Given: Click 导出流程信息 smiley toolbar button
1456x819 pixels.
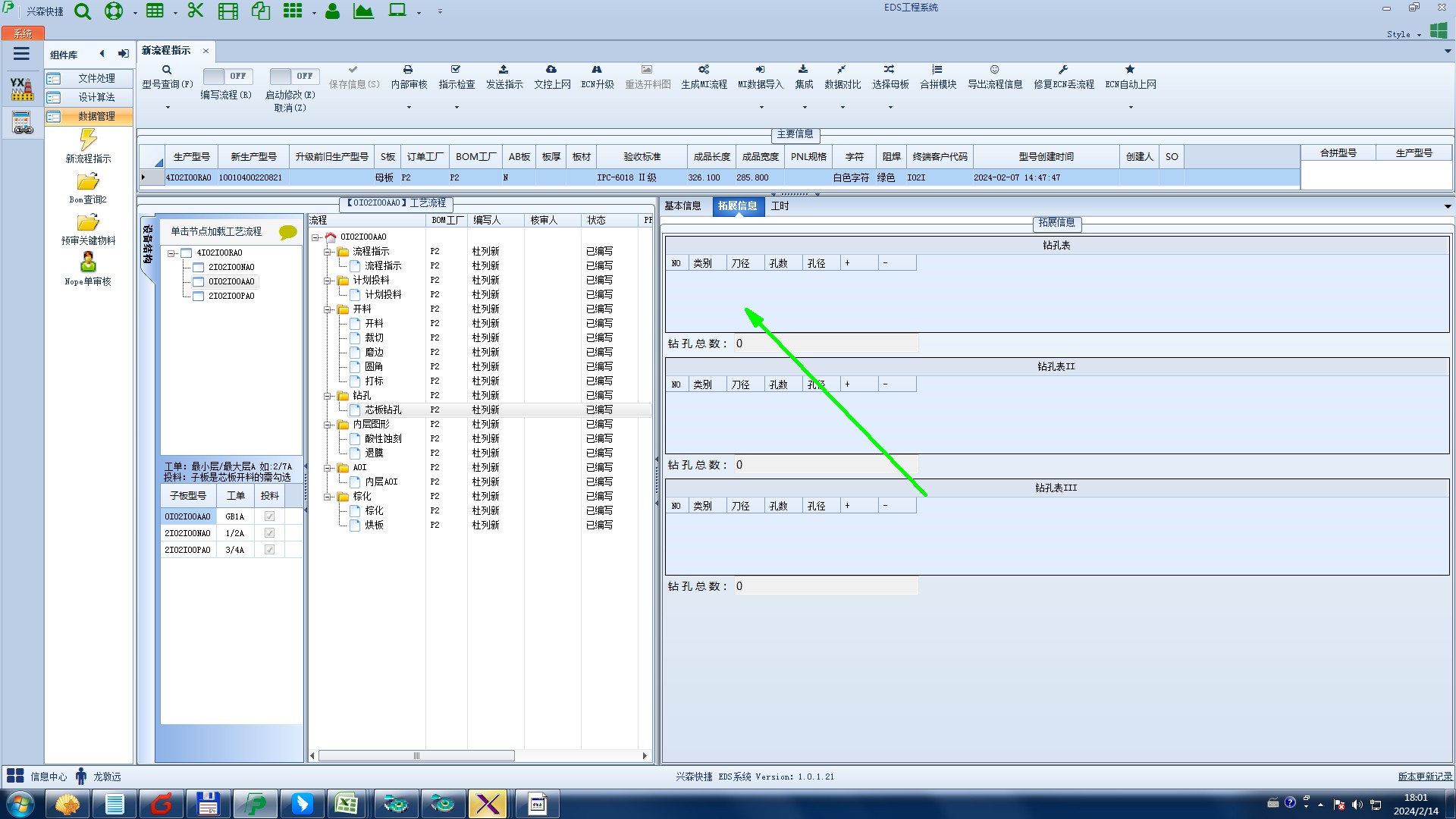Looking at the screenshot, I should pyautogui.click(x=995, y=77).
